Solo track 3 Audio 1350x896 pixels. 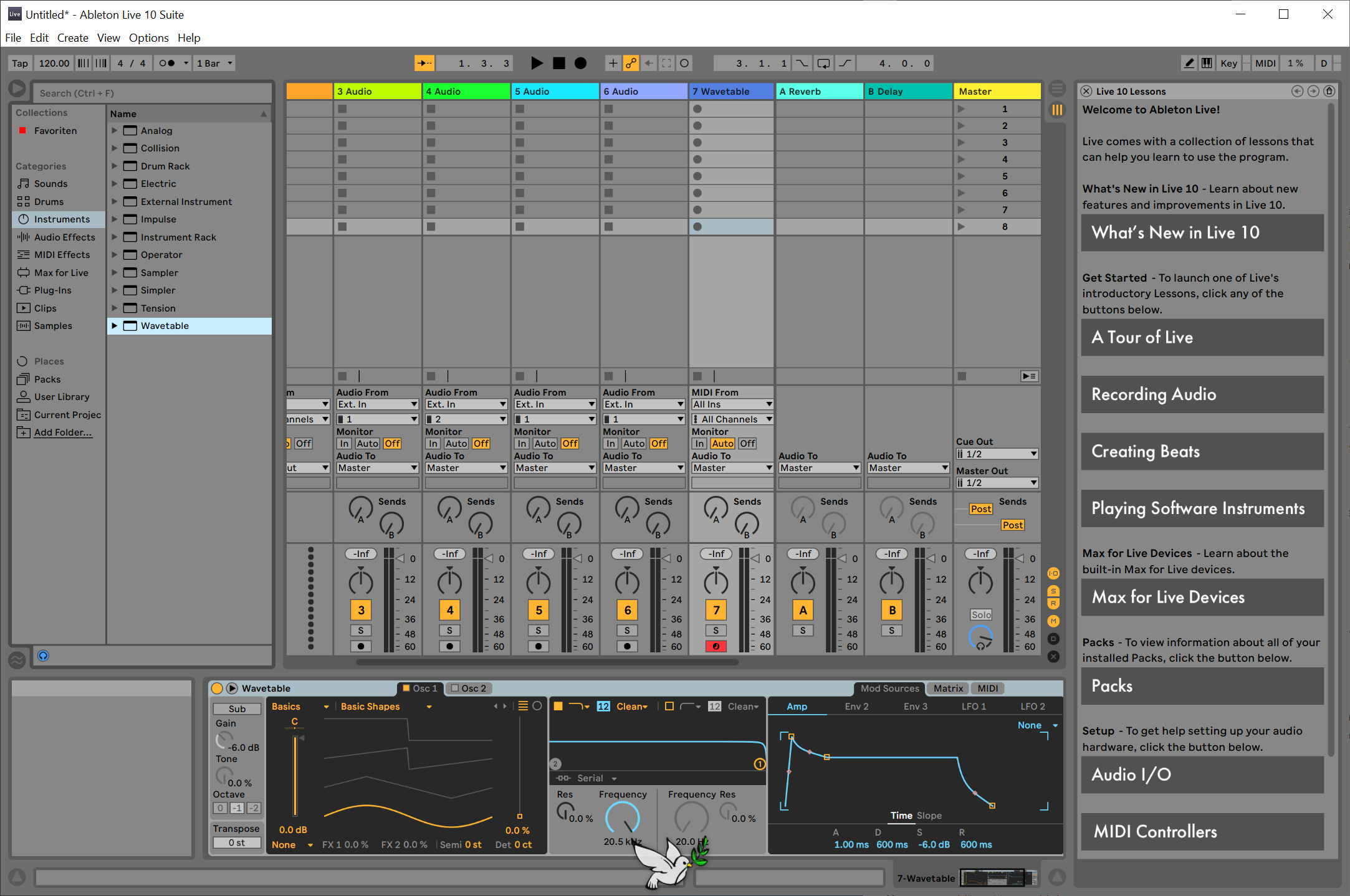click(x=361, y=631)
